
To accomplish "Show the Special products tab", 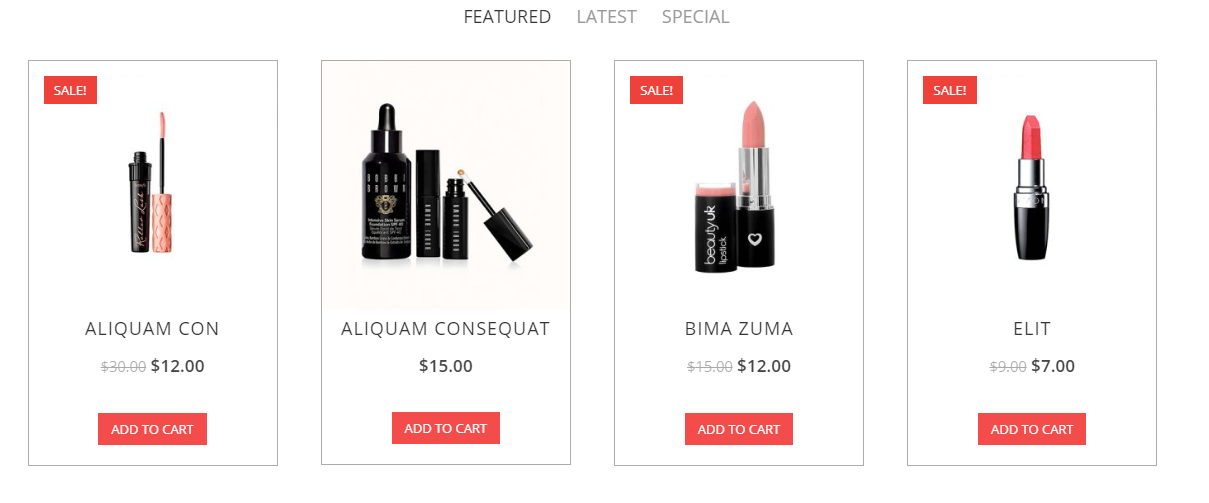I will (x=695, y=17).
